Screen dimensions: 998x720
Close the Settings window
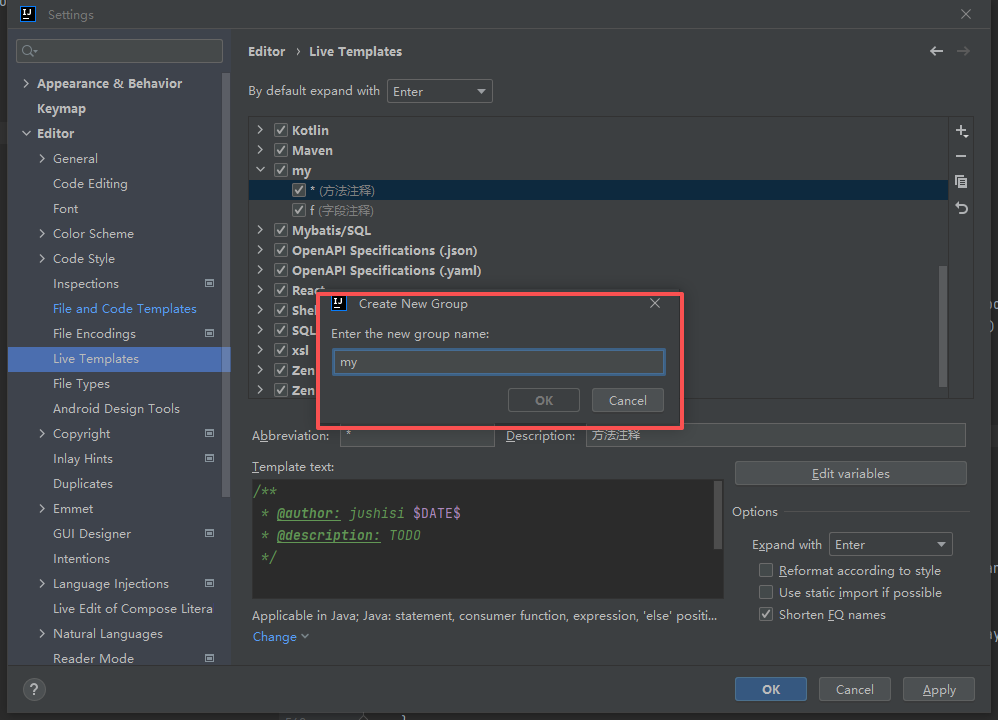click(x=966, y=14)
